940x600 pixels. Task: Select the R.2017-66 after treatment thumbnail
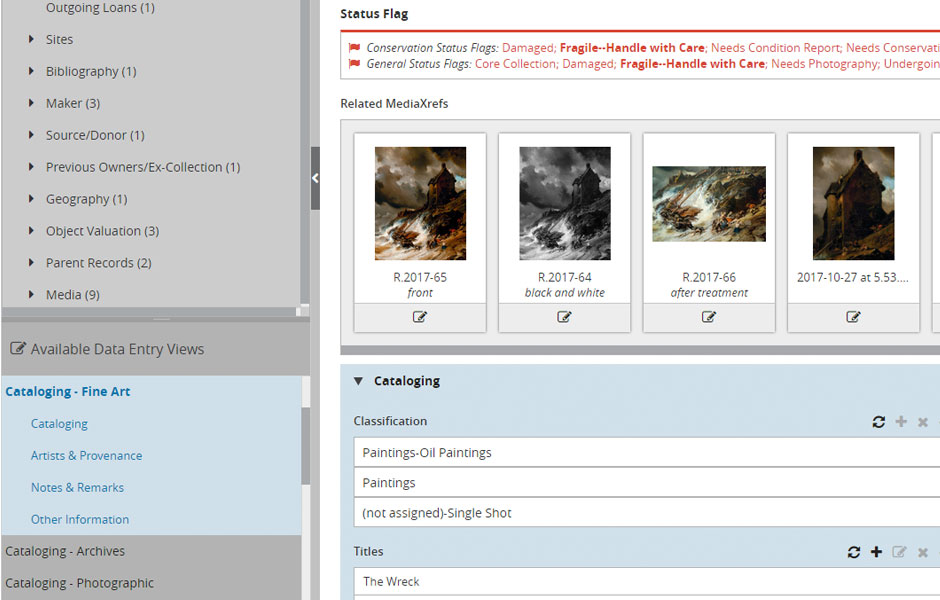click(x=708, y=204)
